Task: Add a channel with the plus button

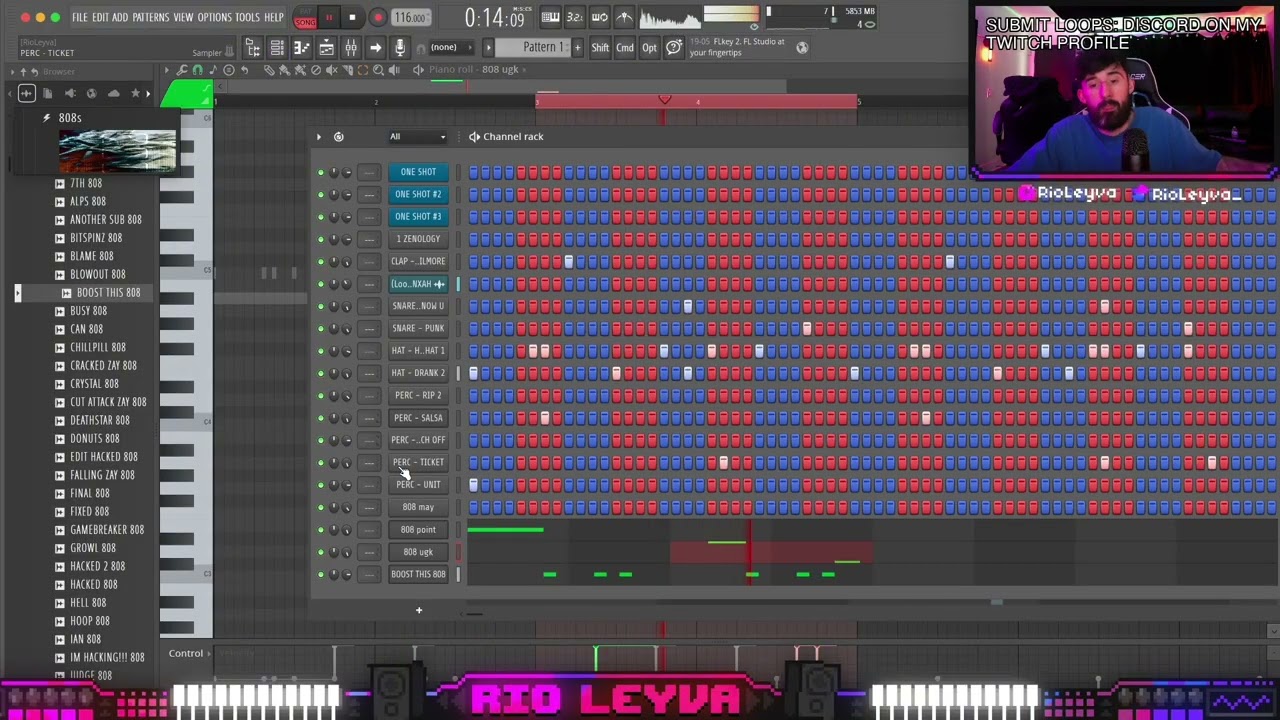Action: click(x=419, y=610)
